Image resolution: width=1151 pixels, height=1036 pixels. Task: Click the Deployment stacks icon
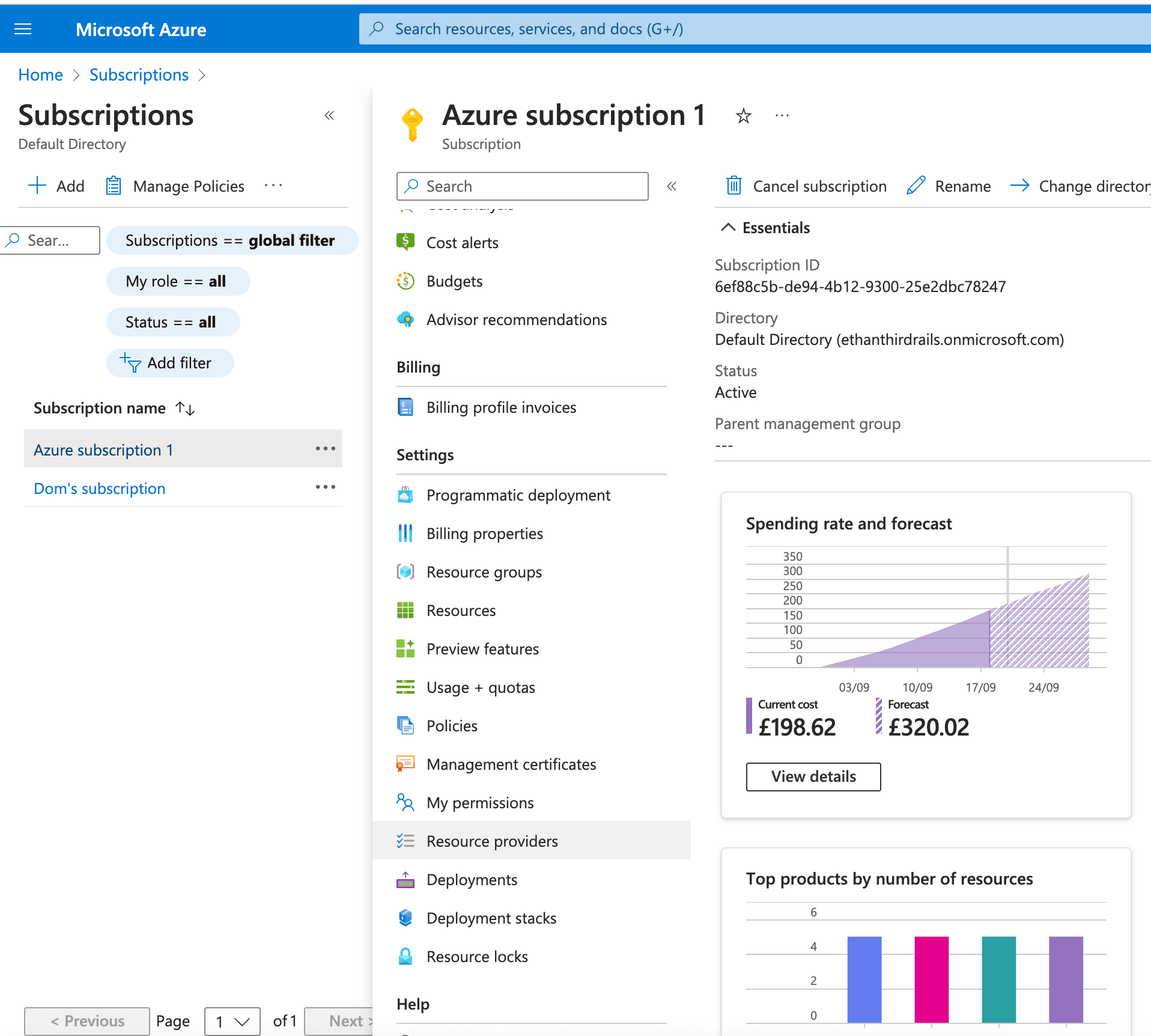405,918
